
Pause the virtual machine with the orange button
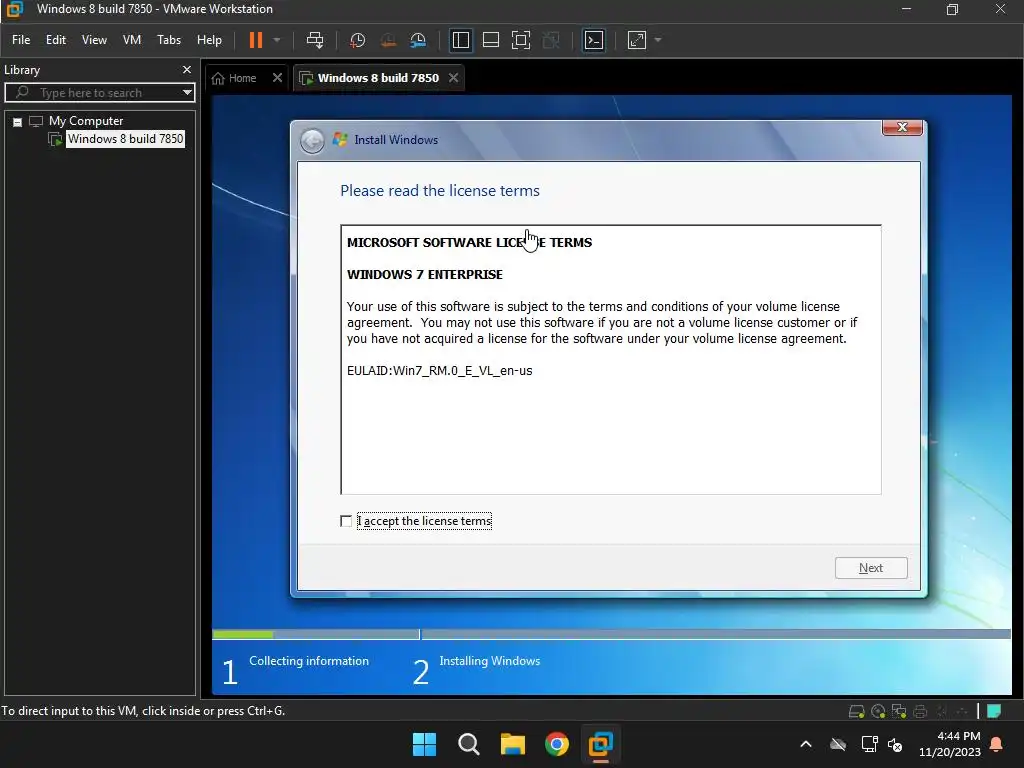point(255,40)
